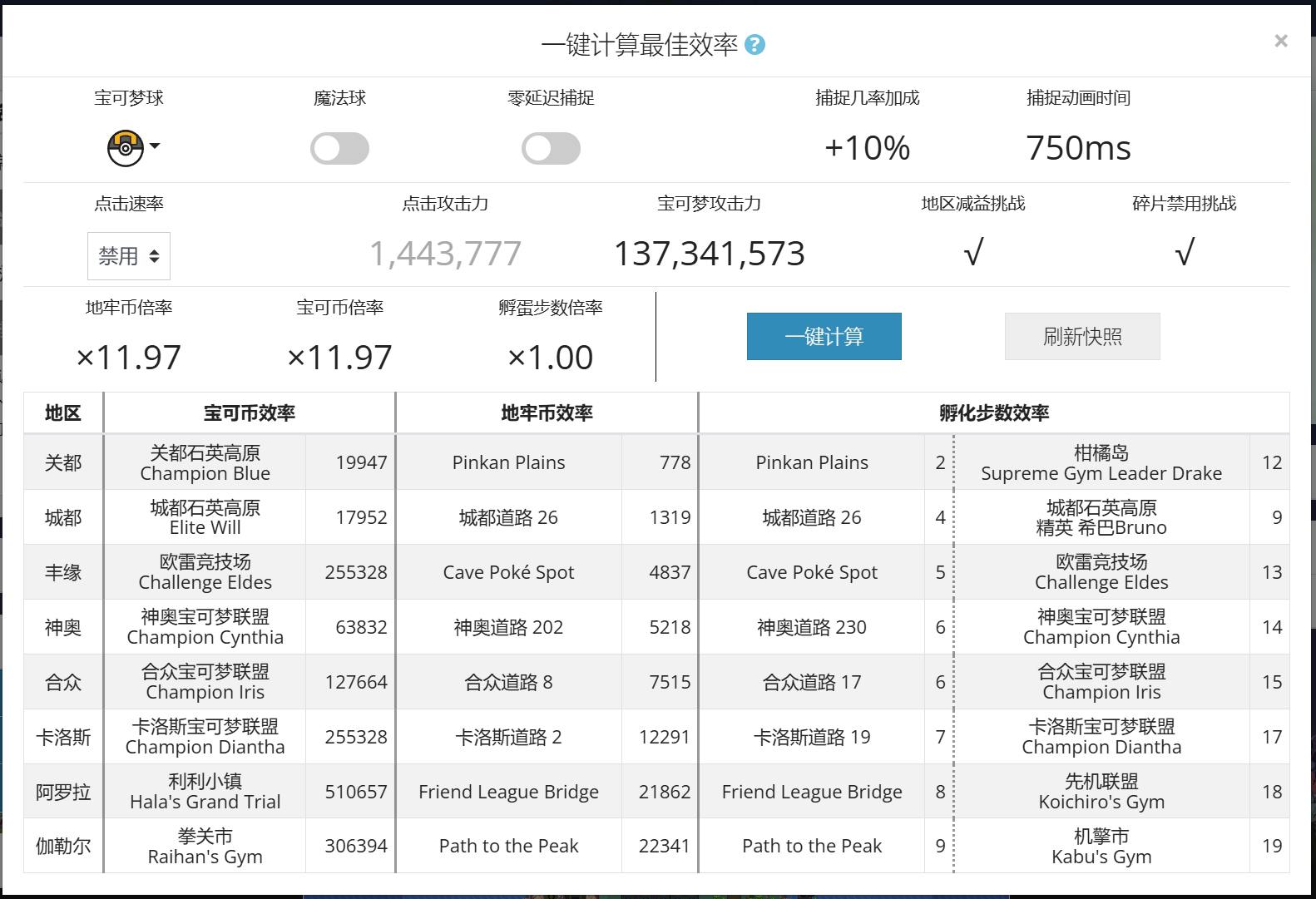The height and width of the screenshot is (899, 1316).
Task: Click Hala's Grand Trial entry
Action: pos(205,792)
